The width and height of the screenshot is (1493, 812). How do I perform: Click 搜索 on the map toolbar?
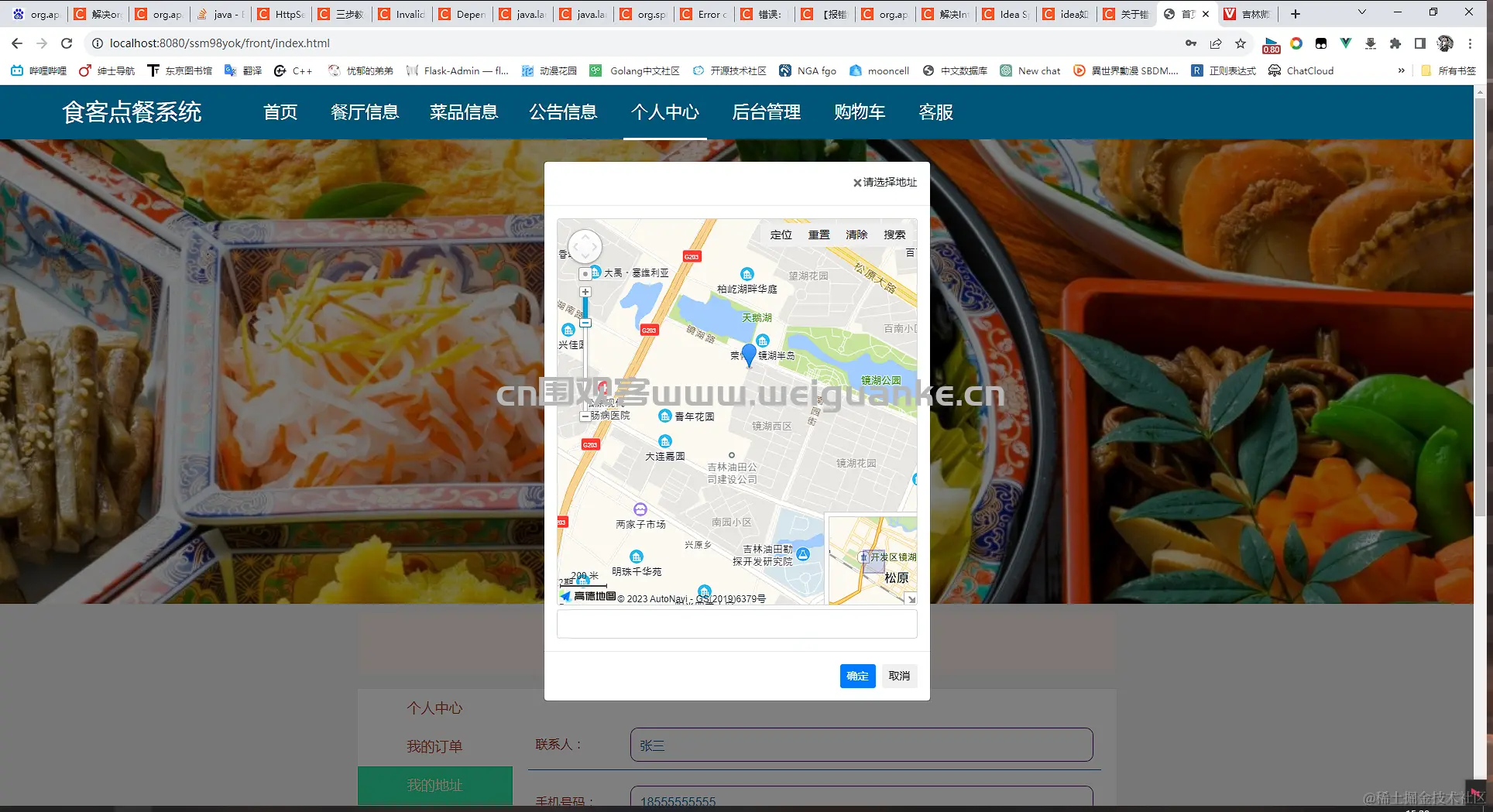click(x=894, y=235)
